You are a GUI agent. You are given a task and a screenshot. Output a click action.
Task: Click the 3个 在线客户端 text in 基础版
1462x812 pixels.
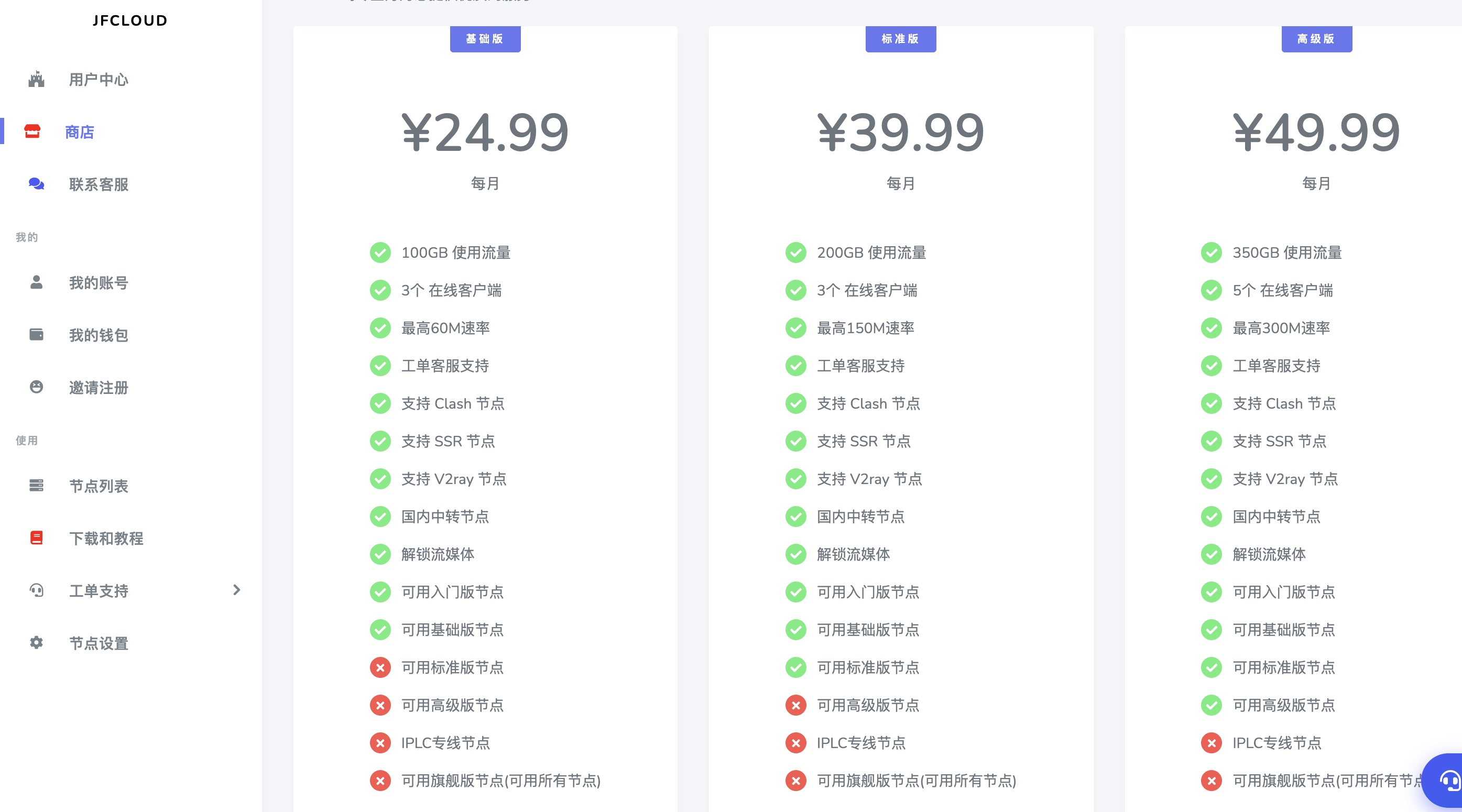(451, 291)
